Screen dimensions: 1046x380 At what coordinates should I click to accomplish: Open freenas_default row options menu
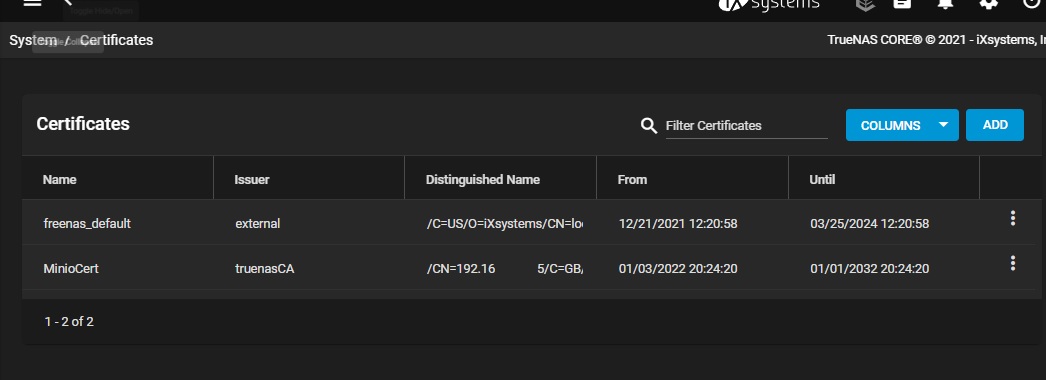(x=1013, y=218)
